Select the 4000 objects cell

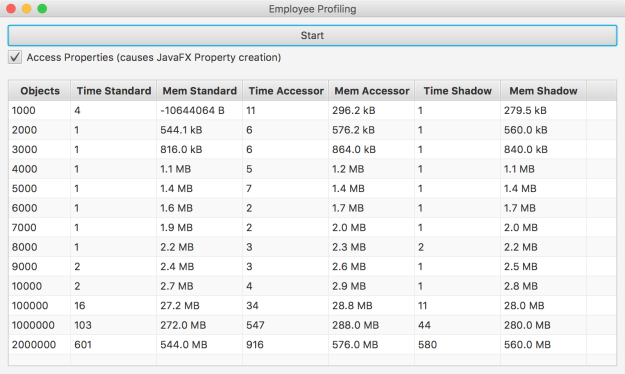[39, 169]
